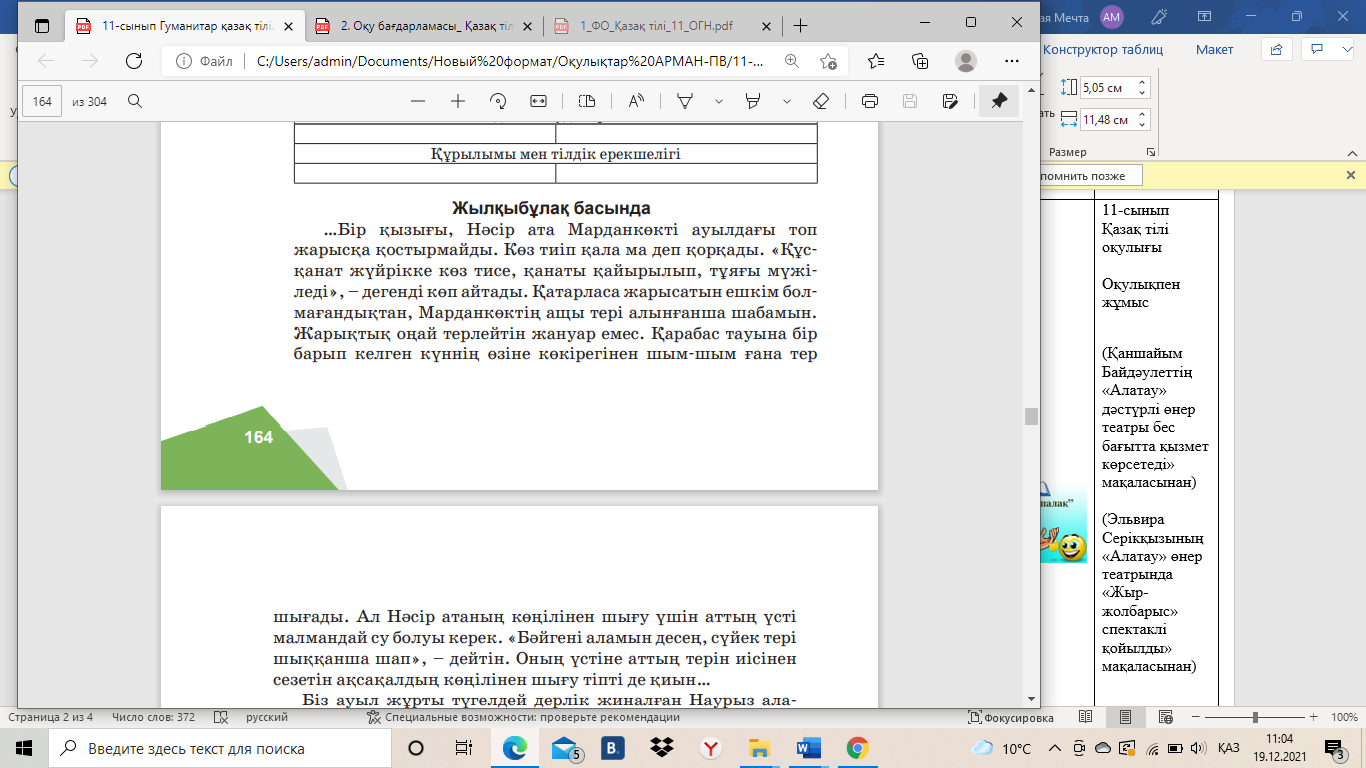Image resolution: width=1366 pixels, height=768 pixels.
Task: Expand the Highlight tool options dropdown
Action: pos(787,101)
